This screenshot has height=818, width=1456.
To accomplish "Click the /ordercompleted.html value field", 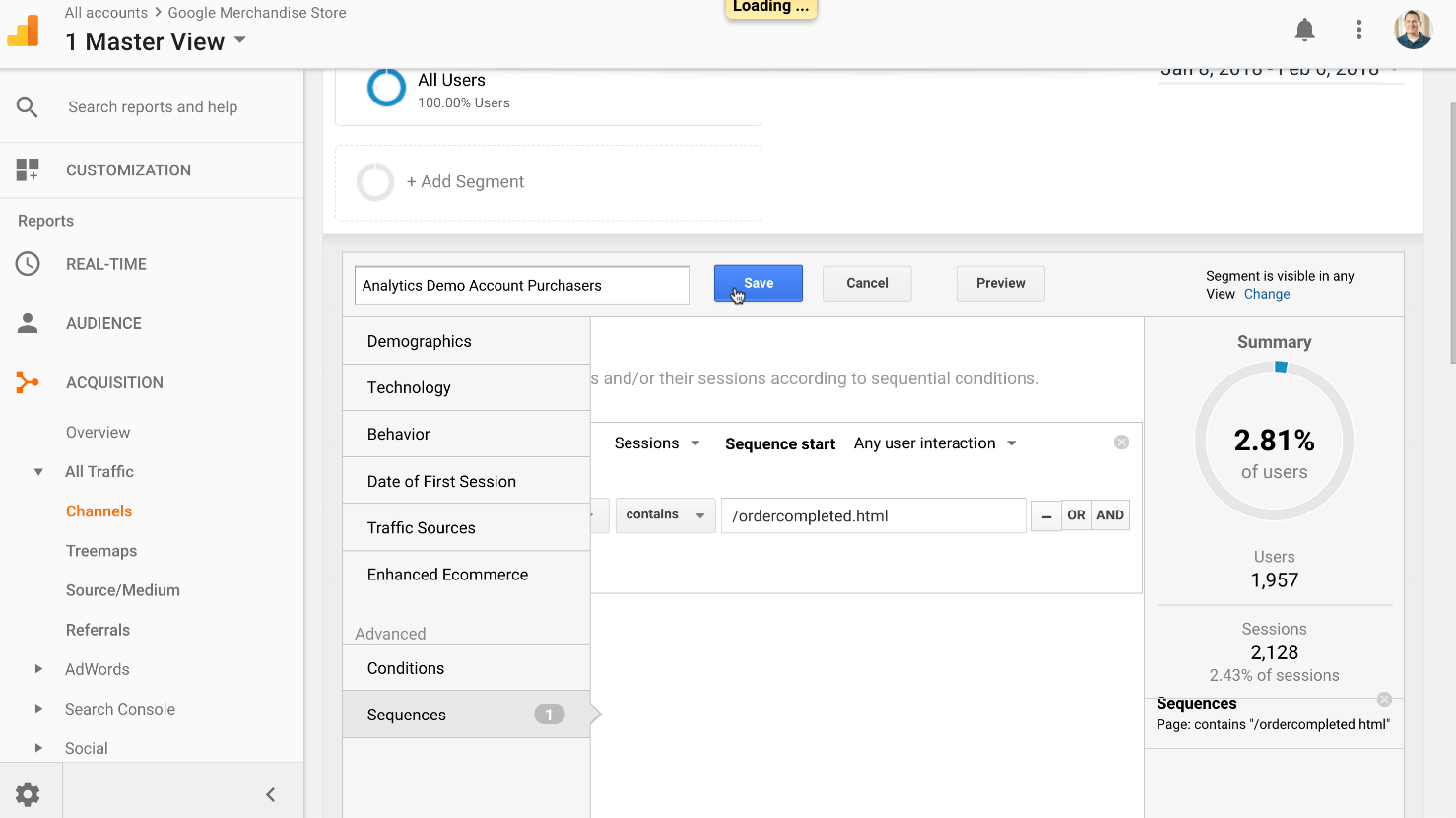I will [874, 515].
